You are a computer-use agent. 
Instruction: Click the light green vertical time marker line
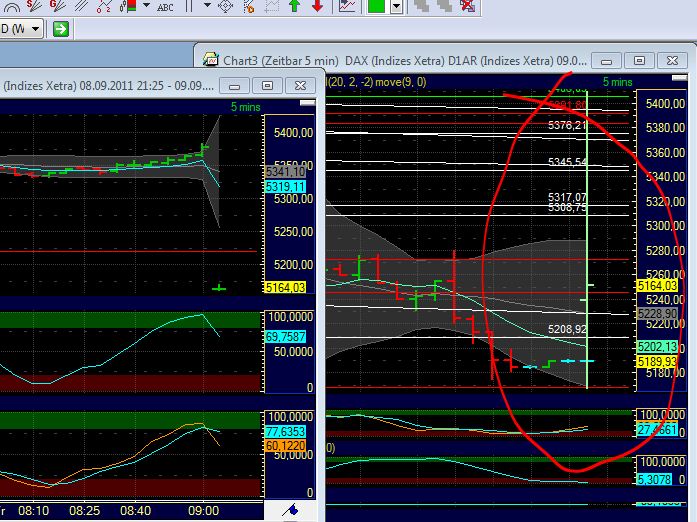pos(588,239)
